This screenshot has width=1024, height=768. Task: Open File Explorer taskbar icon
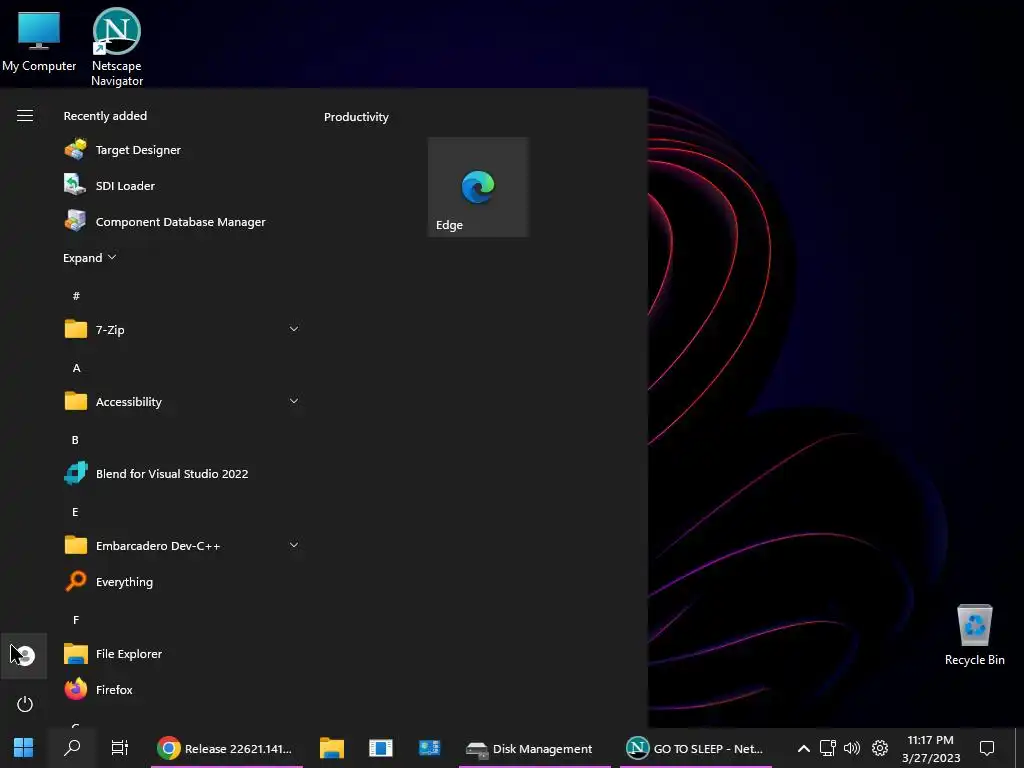pos(332,748)
